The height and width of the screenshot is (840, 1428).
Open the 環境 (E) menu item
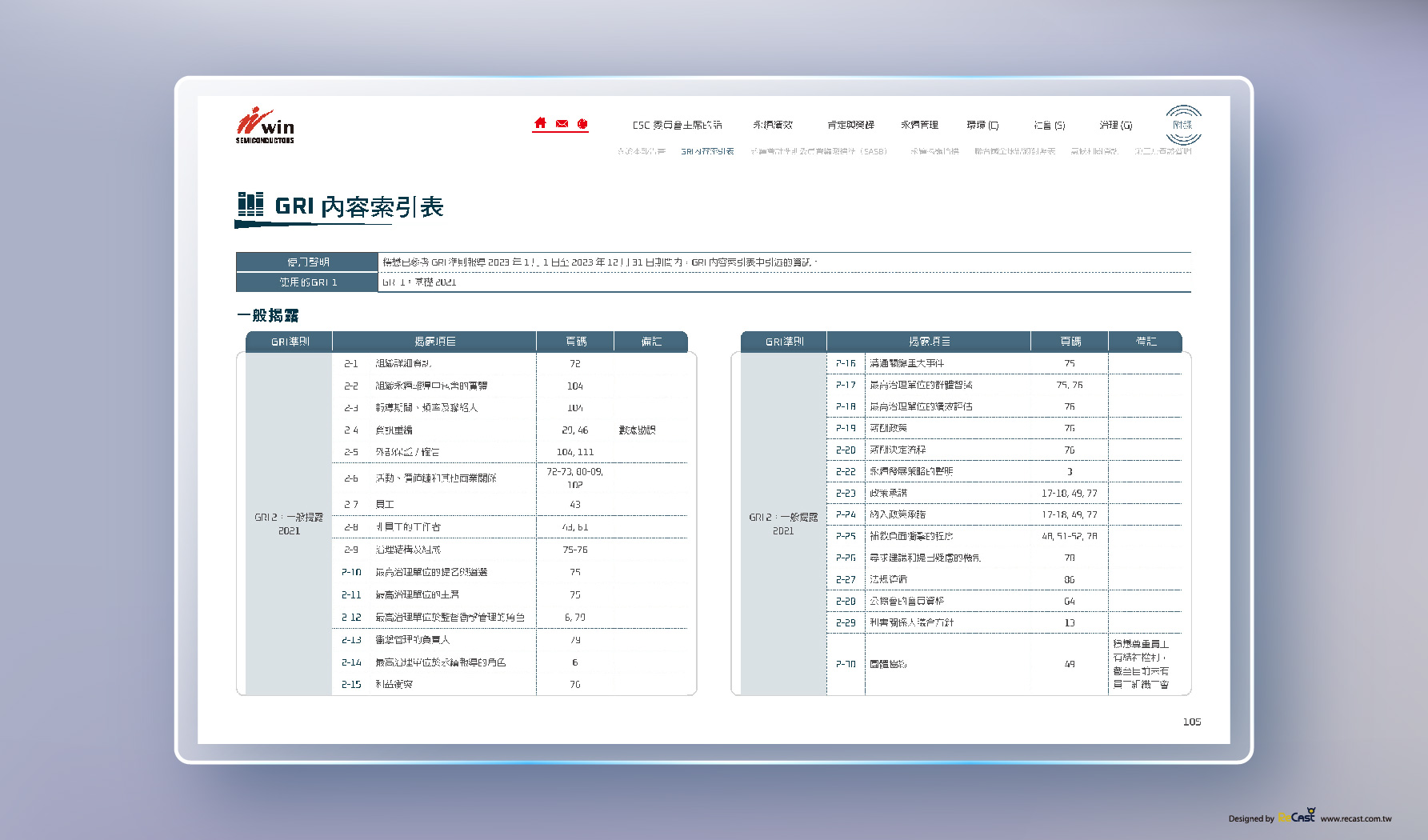point(982,125)
